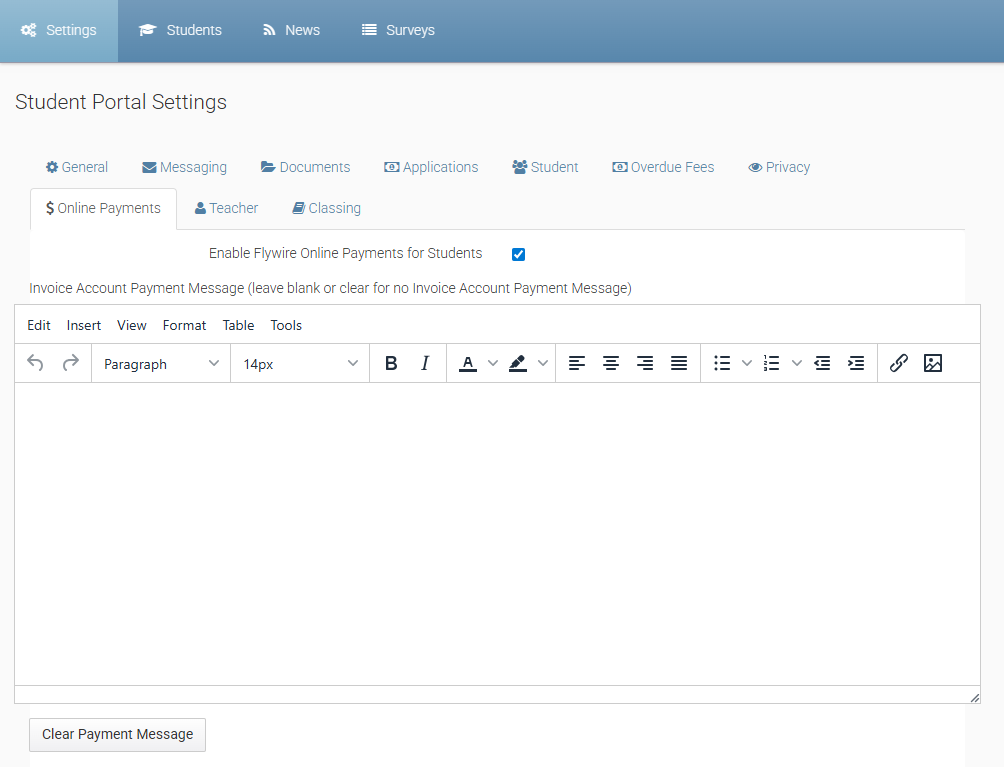Toggle italic text formatting
Viewport: 1004px width, 767px height.
coord(425,364)
